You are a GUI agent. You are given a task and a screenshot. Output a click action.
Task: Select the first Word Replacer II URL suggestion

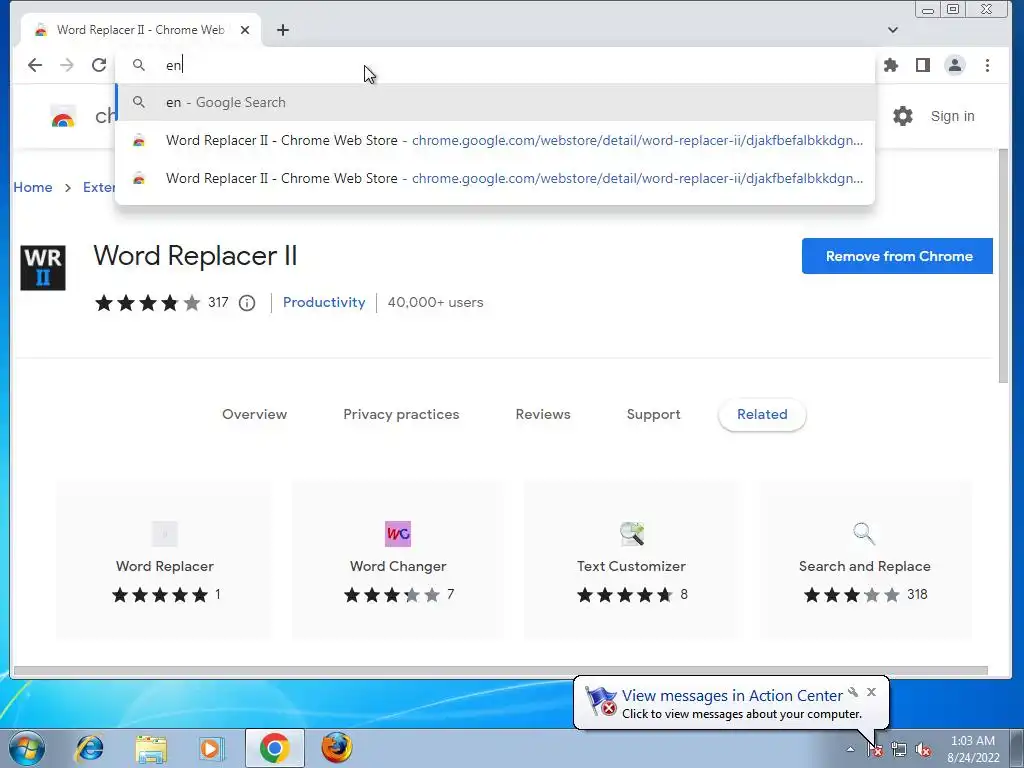495,140
